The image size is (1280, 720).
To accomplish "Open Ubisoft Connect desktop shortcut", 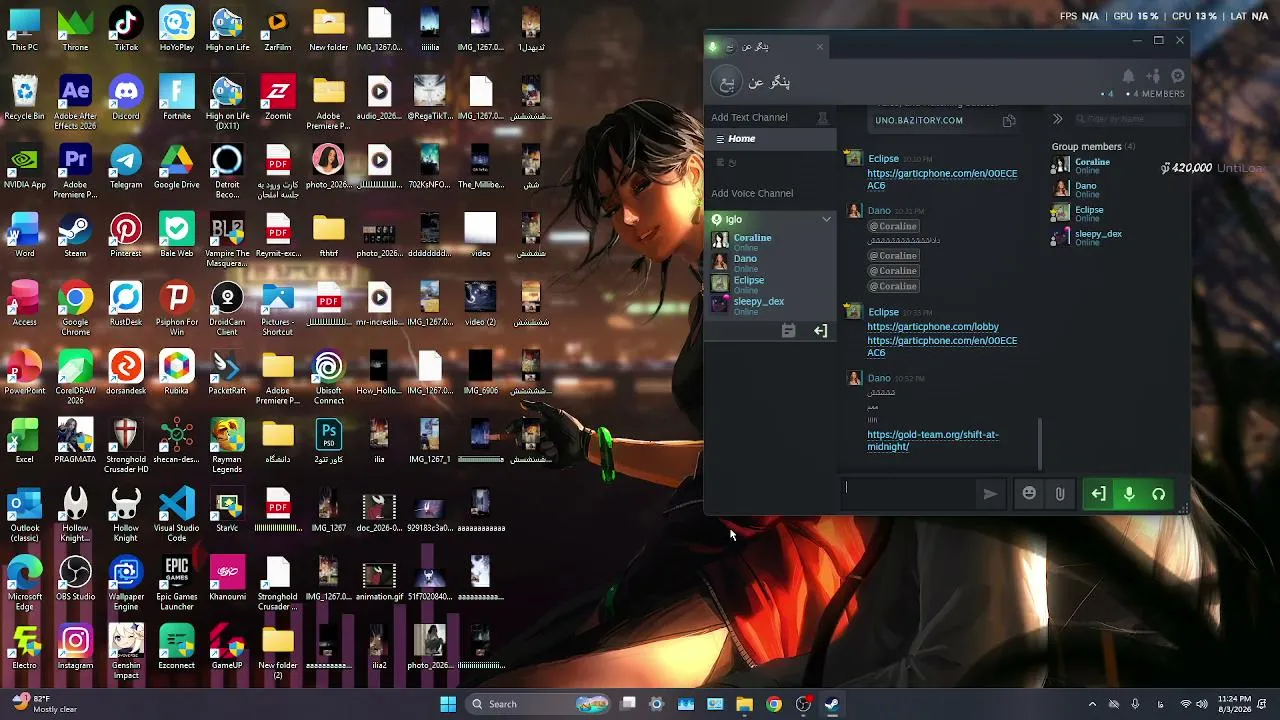I will coord(328,378).
